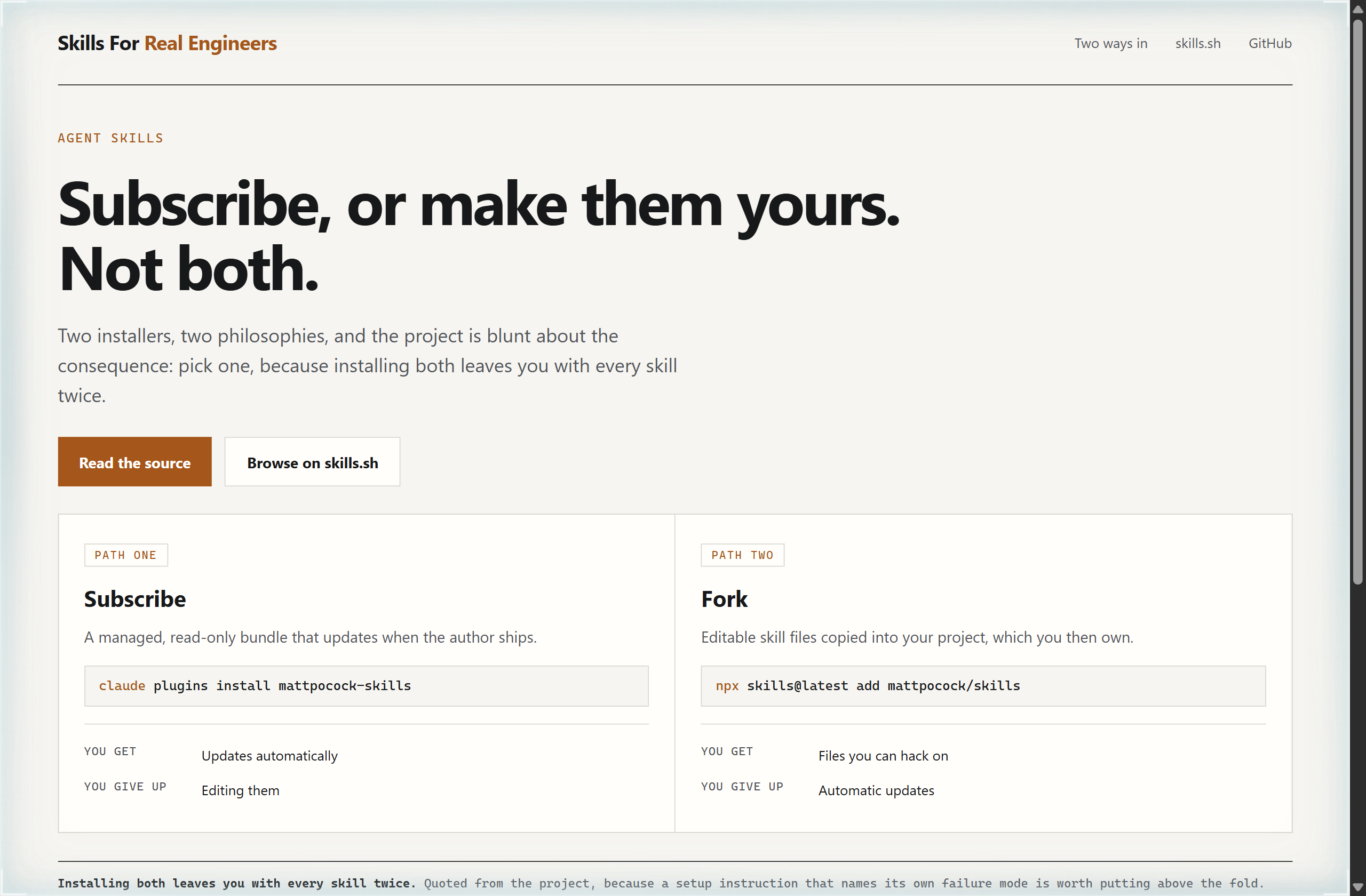Select the PATH TWO badge
The height and width of the screenshot is (896, 1366).
tap(742, 555)
